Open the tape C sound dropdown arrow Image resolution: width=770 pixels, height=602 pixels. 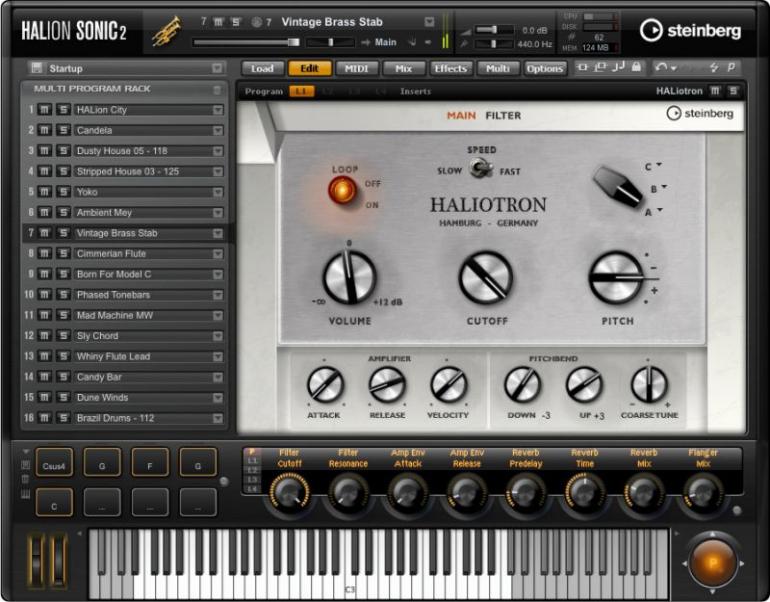pos(659,165)
